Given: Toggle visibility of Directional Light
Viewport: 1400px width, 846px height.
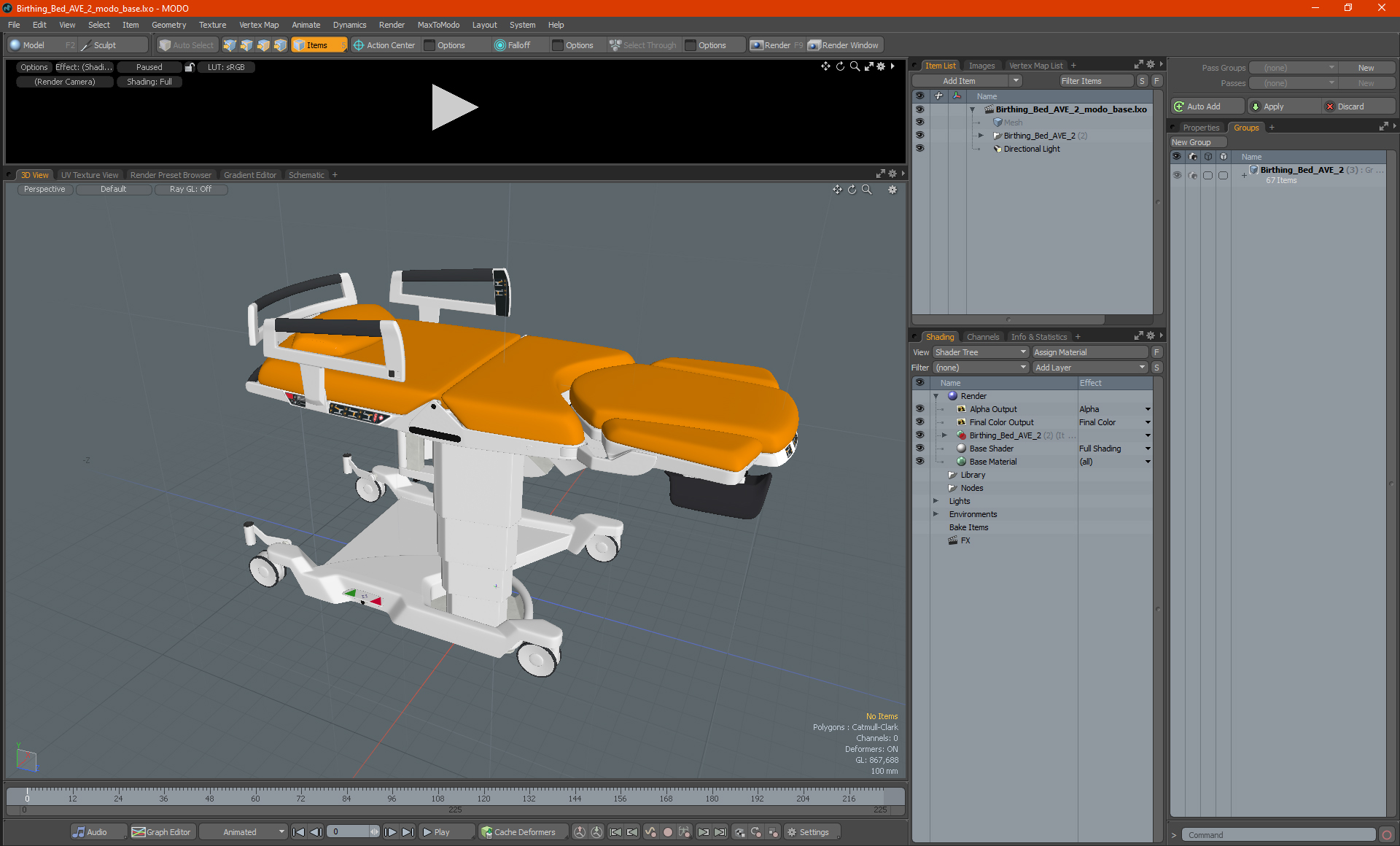Looking at the screenshot, I should 917,148.
